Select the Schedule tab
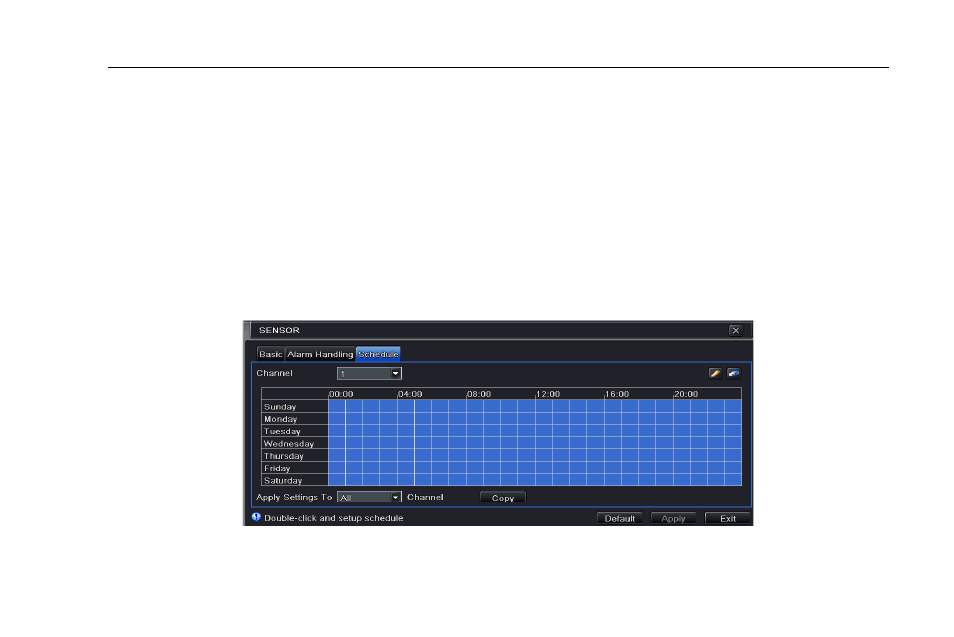The height and width of the screenshot is (637, 954). (378, 354)
